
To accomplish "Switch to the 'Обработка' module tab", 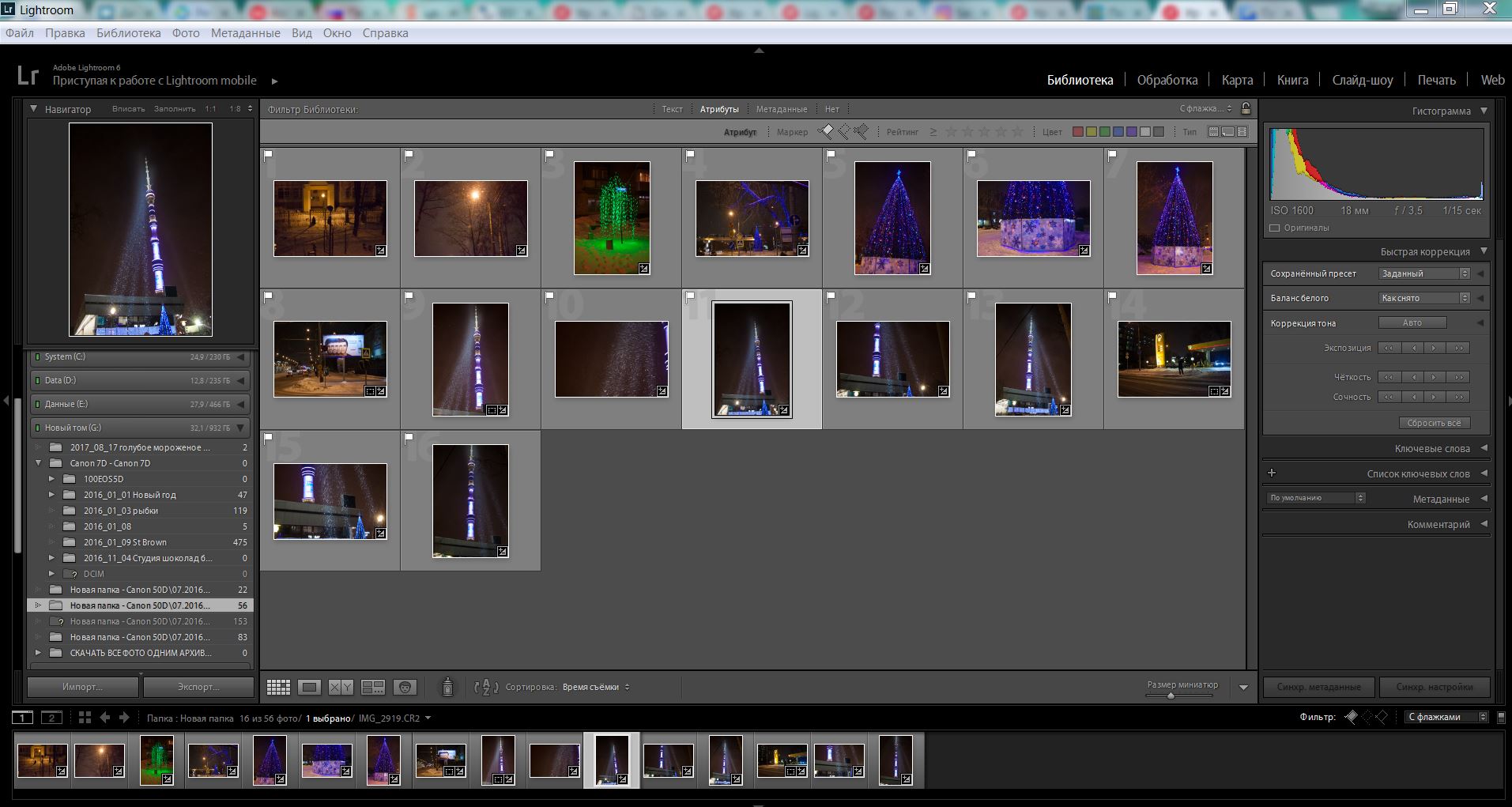I will click(x=1167, y=80).
